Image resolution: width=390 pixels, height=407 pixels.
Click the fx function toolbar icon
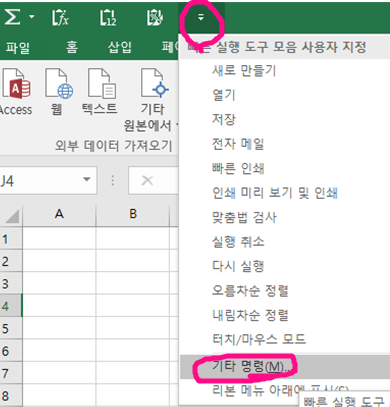60,17
